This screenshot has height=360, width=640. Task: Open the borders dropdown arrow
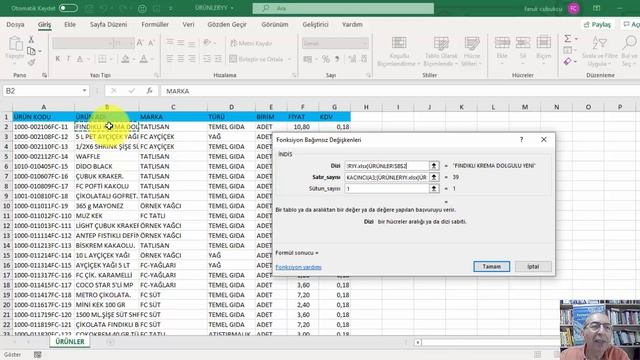(111, 60)
